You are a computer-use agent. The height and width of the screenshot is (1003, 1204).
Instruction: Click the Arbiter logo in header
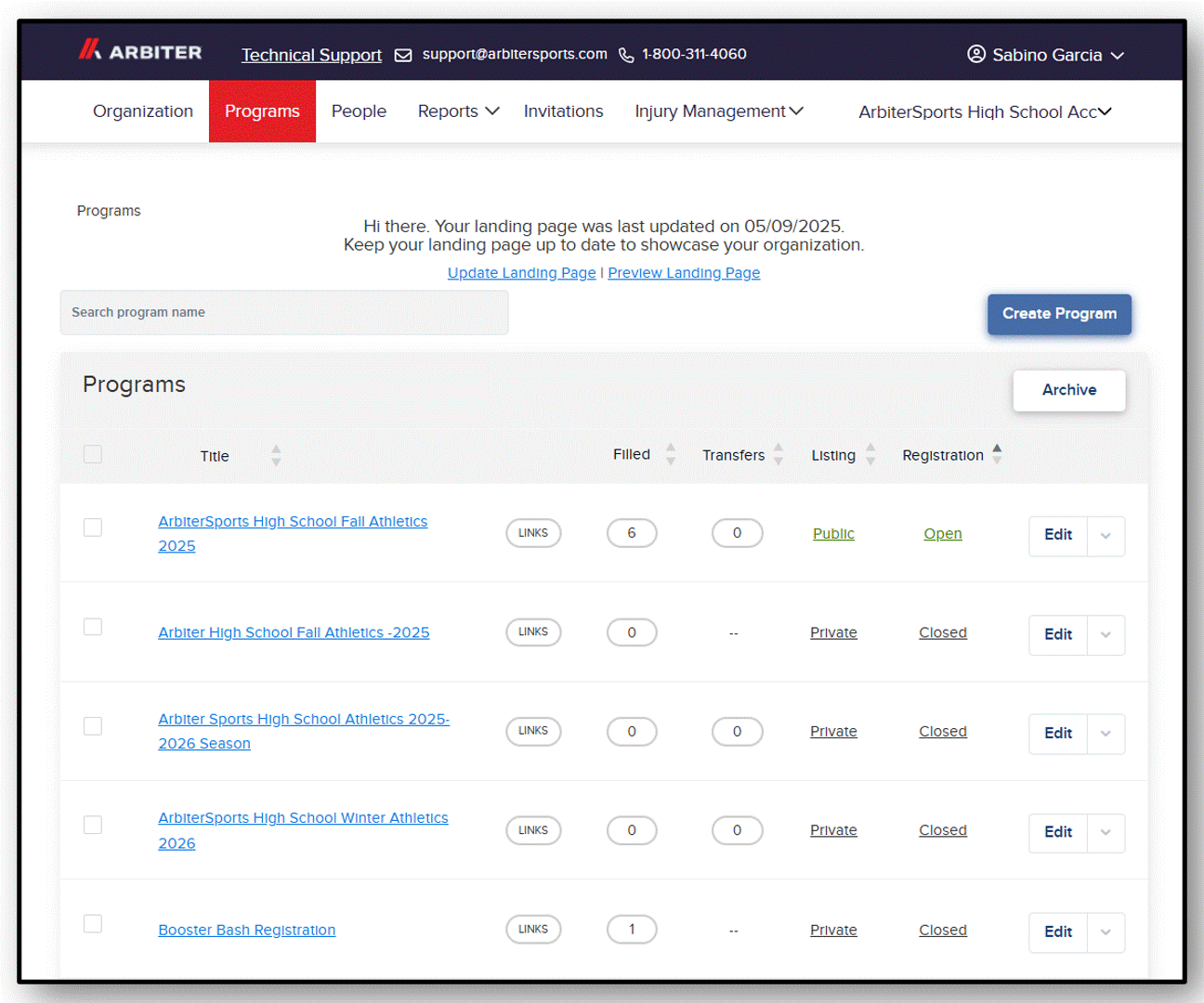[140, 50]
